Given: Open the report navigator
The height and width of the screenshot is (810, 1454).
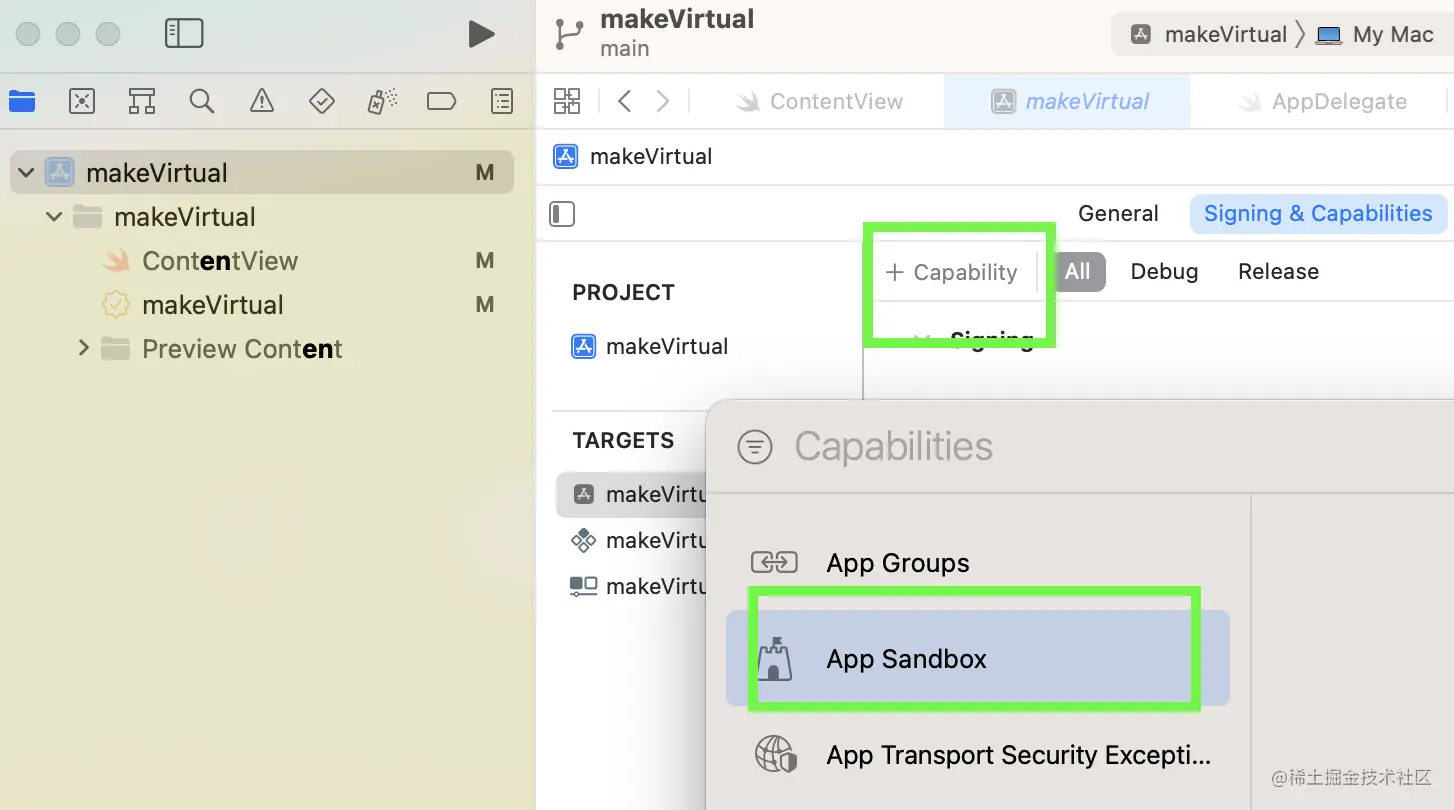Looking at the screenshot, I should (x=502, y=101).
